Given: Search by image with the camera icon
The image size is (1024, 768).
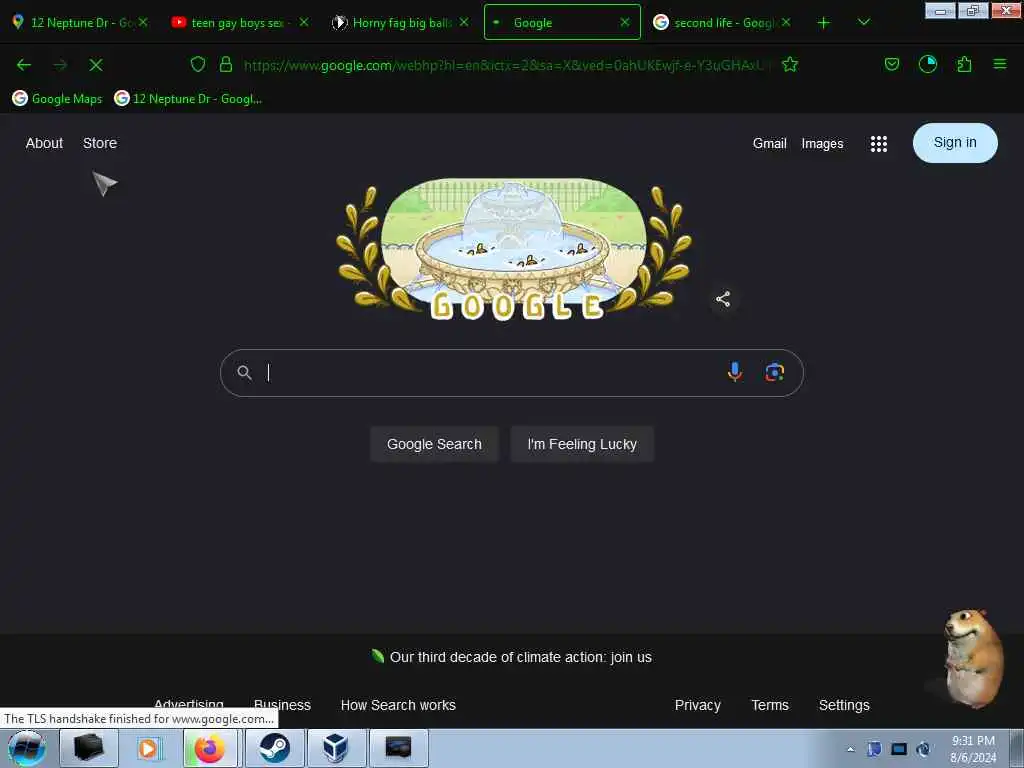Looking at the screenshot, I should pos(775,372).
